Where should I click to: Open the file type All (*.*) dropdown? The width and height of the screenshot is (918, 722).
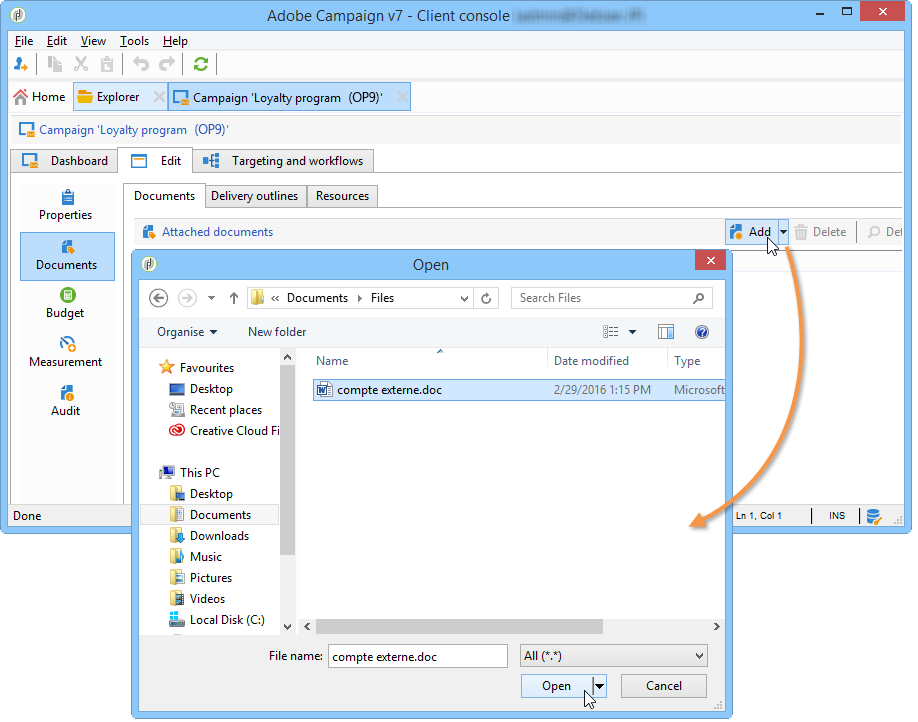click(614, 656)
